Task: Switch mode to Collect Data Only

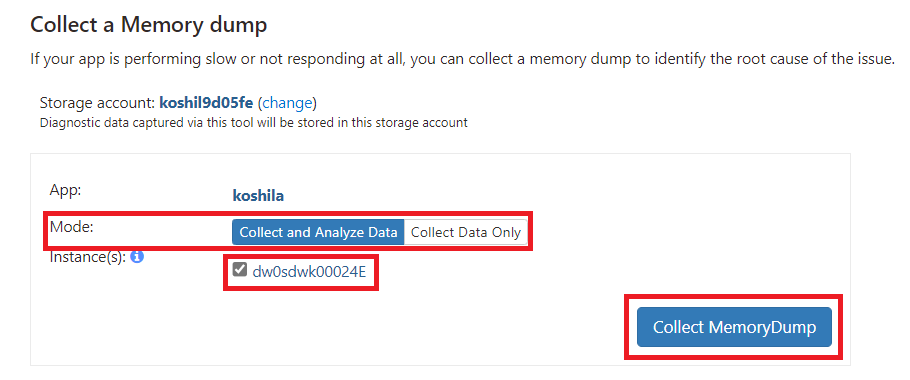Action: [465, 232]
